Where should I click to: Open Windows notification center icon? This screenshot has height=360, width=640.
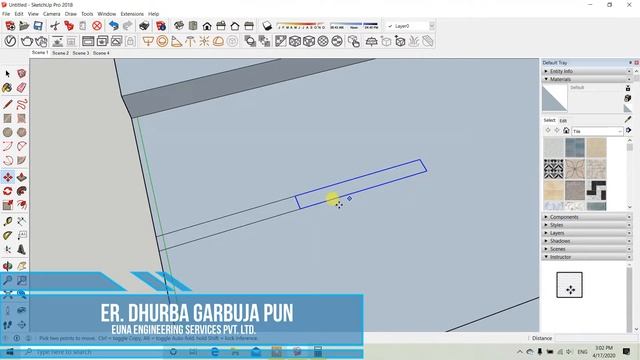(627, 351)
